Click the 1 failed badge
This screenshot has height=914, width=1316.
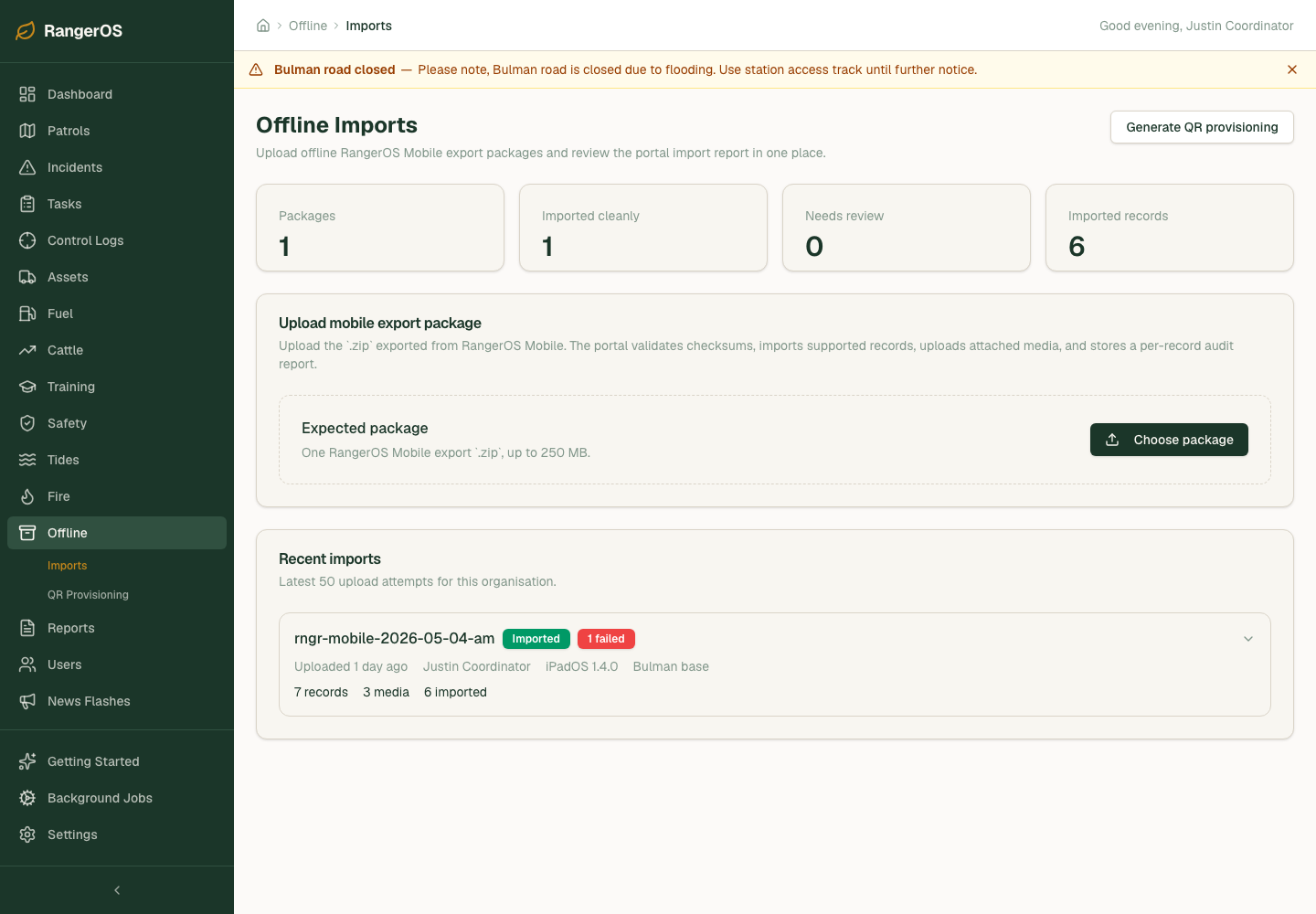click(606, 639)
